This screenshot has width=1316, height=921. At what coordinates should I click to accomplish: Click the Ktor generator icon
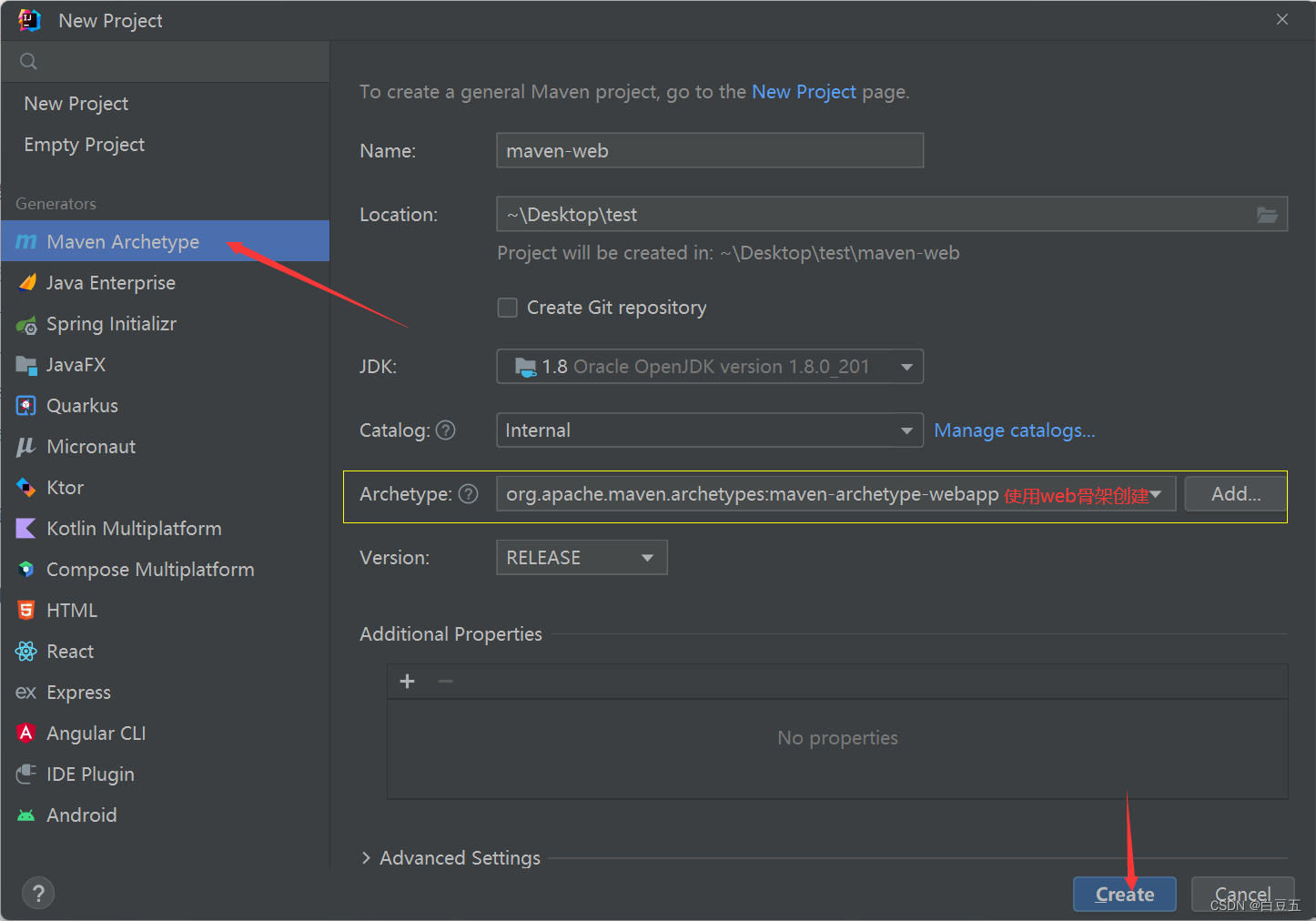tap(26, 488)
